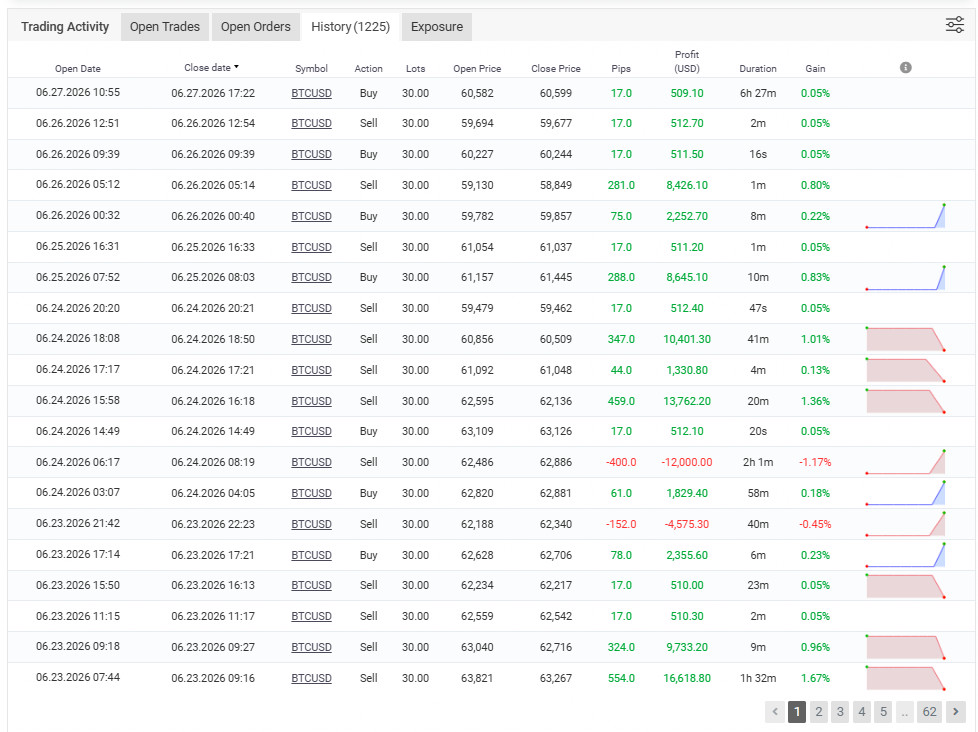
Task: Open BTCUSD link in the 06.23.2026 07:44 row
Action: point(311,678)
